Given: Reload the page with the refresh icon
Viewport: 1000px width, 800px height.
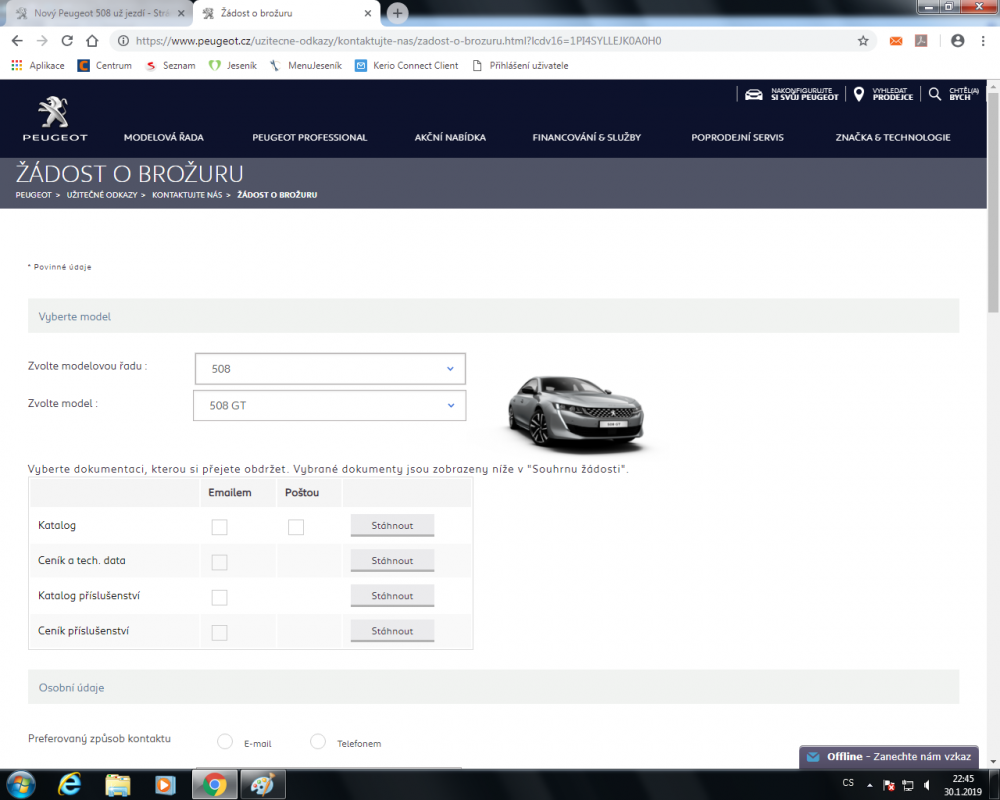Looking at the screenshot, I should click(x=67, y=41).
